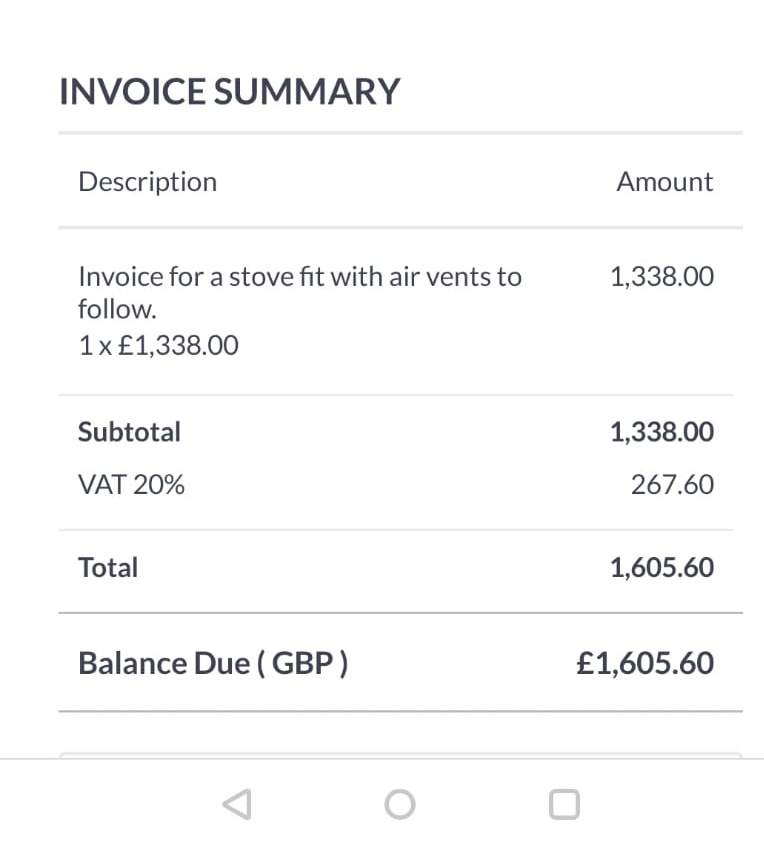This screenshot has width=764, height=851.
Task: Tap the line item amount under Amount header
Action: (x=662, y=276)
